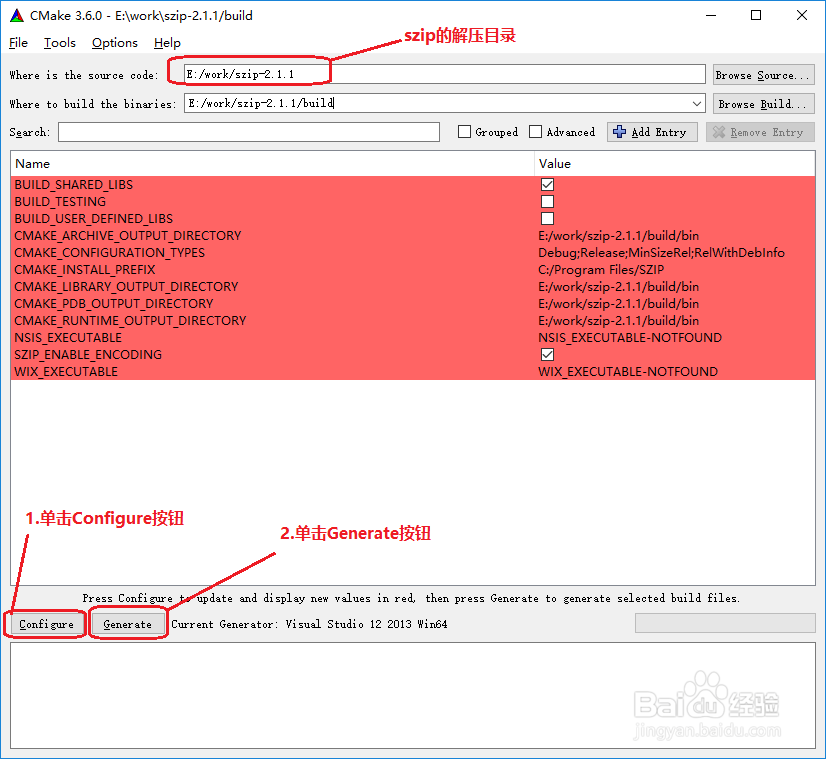Edit the CMAKE_RUNTIME_OUTPUT_DIRECTORY path value
The height and width of the screenshot is (759, 826).
click(x=618, y=320)
